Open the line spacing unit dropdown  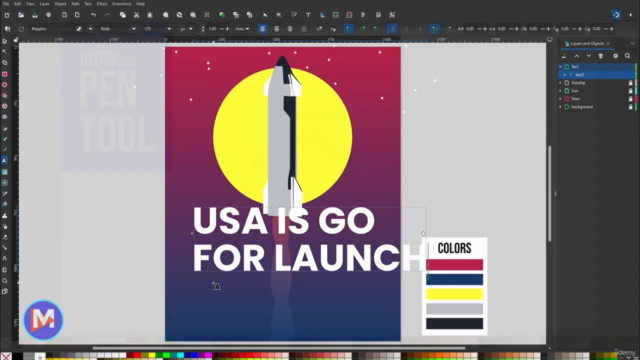tap(242, 29)
